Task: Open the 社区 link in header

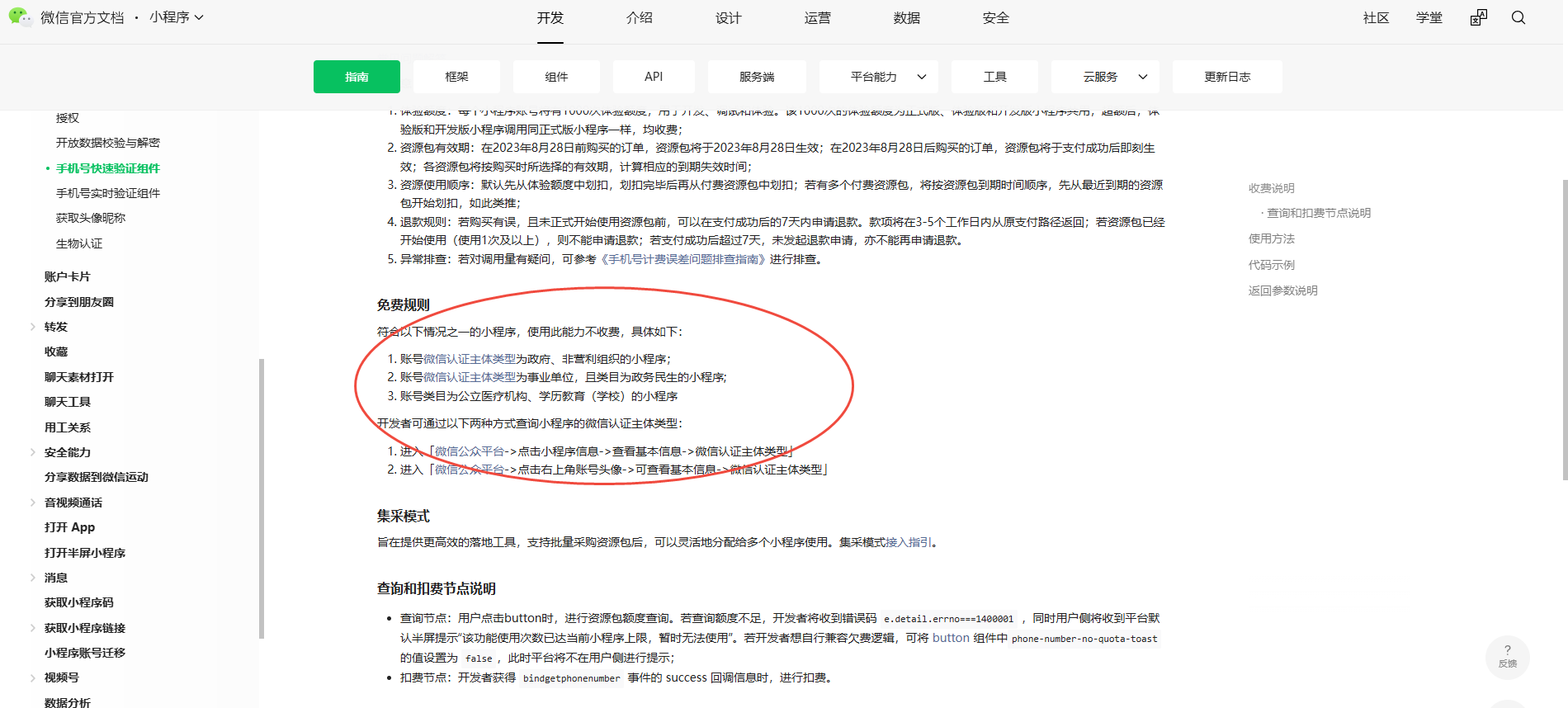Action: tap(1377, 18)
